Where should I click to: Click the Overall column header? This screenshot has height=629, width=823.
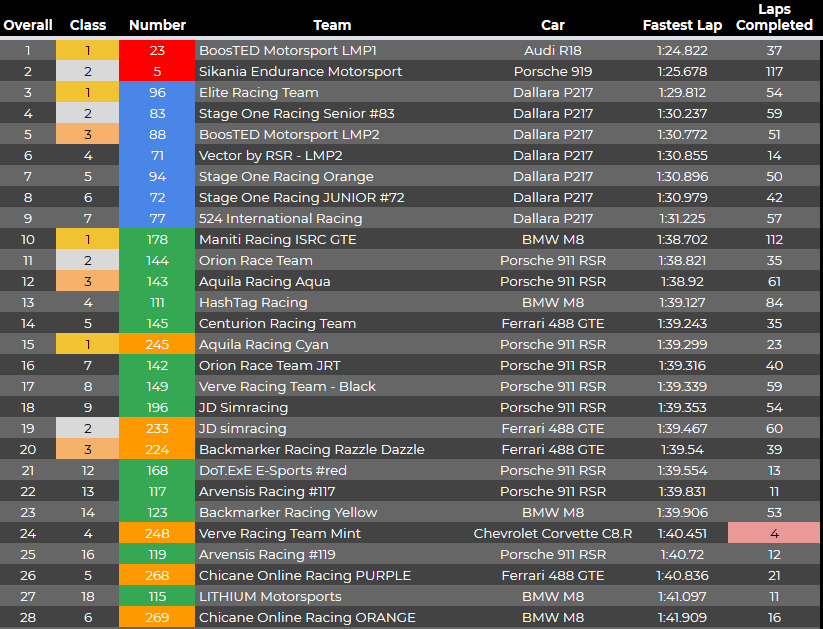(x=28, y=25)
